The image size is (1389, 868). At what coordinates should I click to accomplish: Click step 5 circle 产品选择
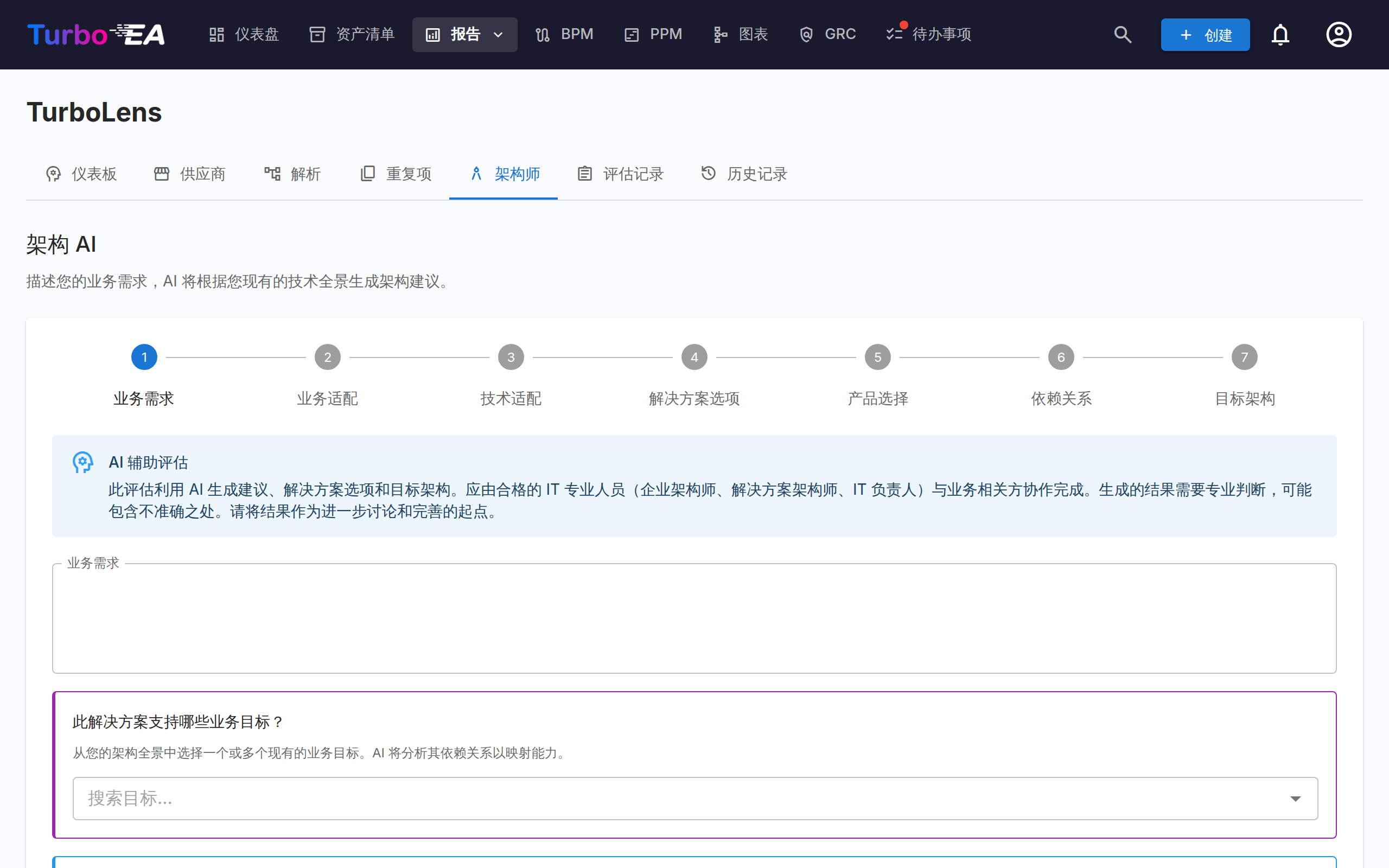(x=877, y=357)
